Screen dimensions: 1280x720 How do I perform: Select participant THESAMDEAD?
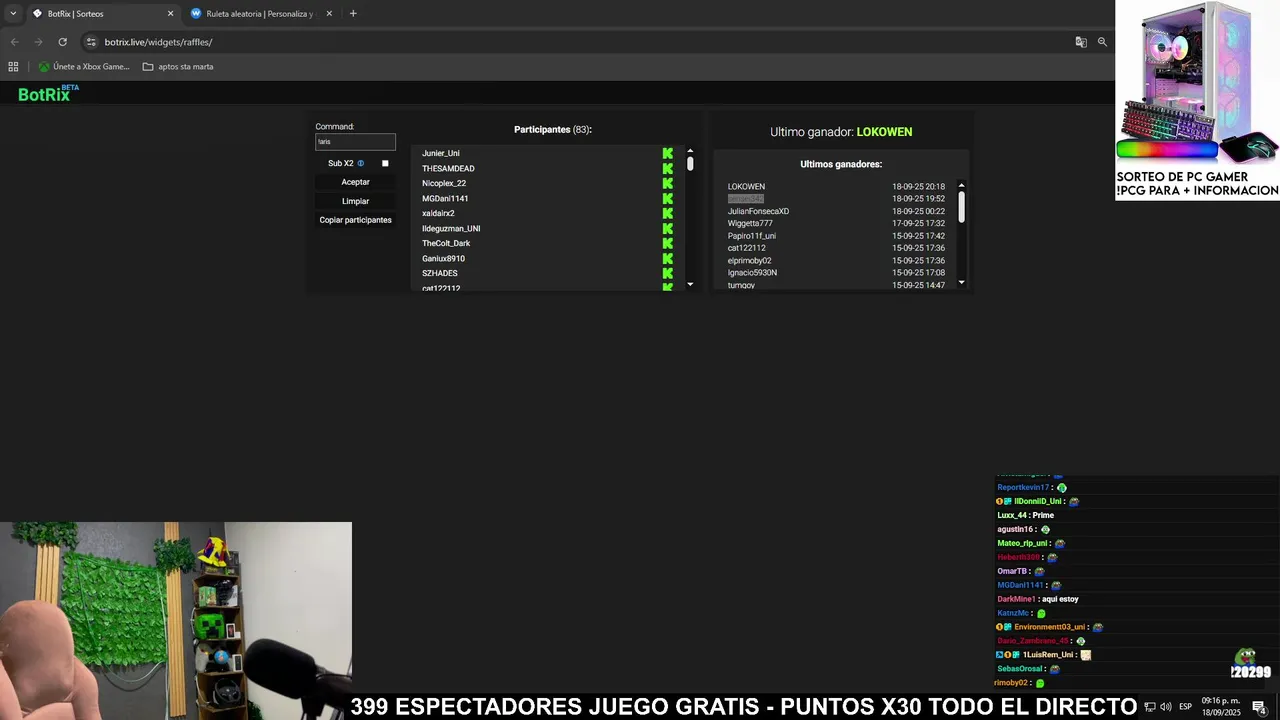pyautogui.click(x=448, y=168)
